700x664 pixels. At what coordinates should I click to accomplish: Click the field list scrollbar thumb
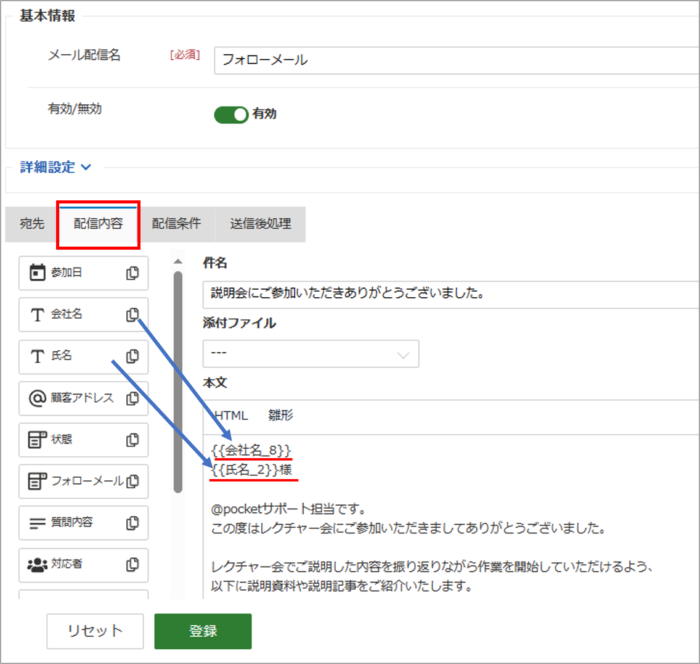[178, 382]
